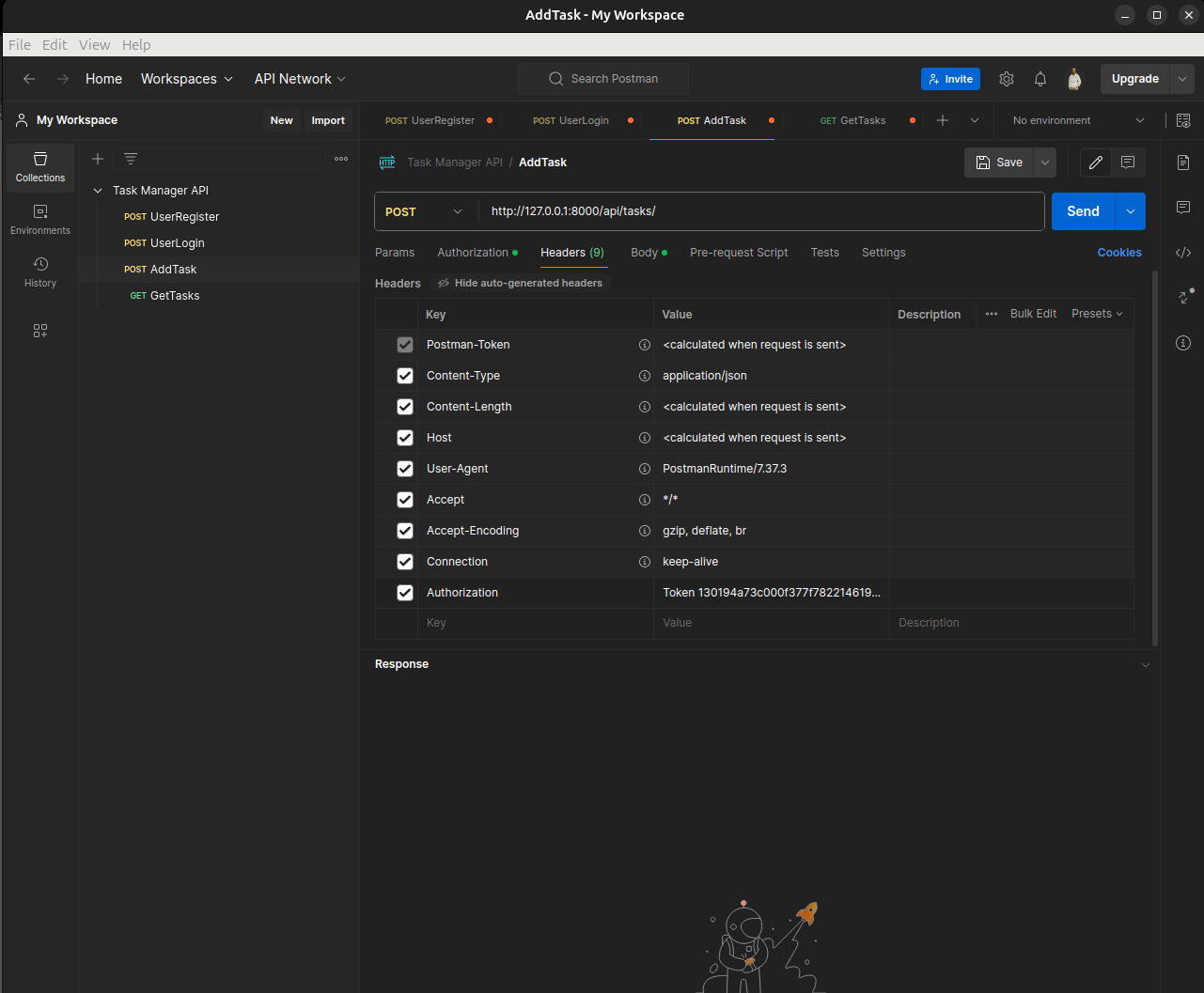The image size is (1204, 993).
Task: Open Code snippet icon in right sidebar
Action: (1183, 253)
